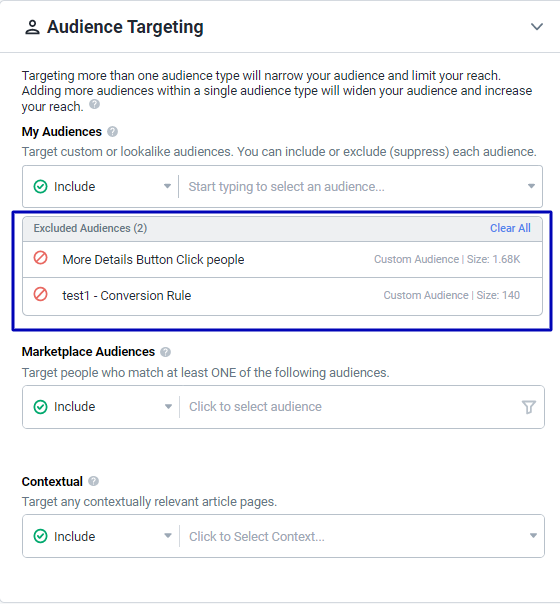560x604 pixels.
Task: Select the More Details Button Click people row
Action: pyautogui.click(x=282, y=260)
